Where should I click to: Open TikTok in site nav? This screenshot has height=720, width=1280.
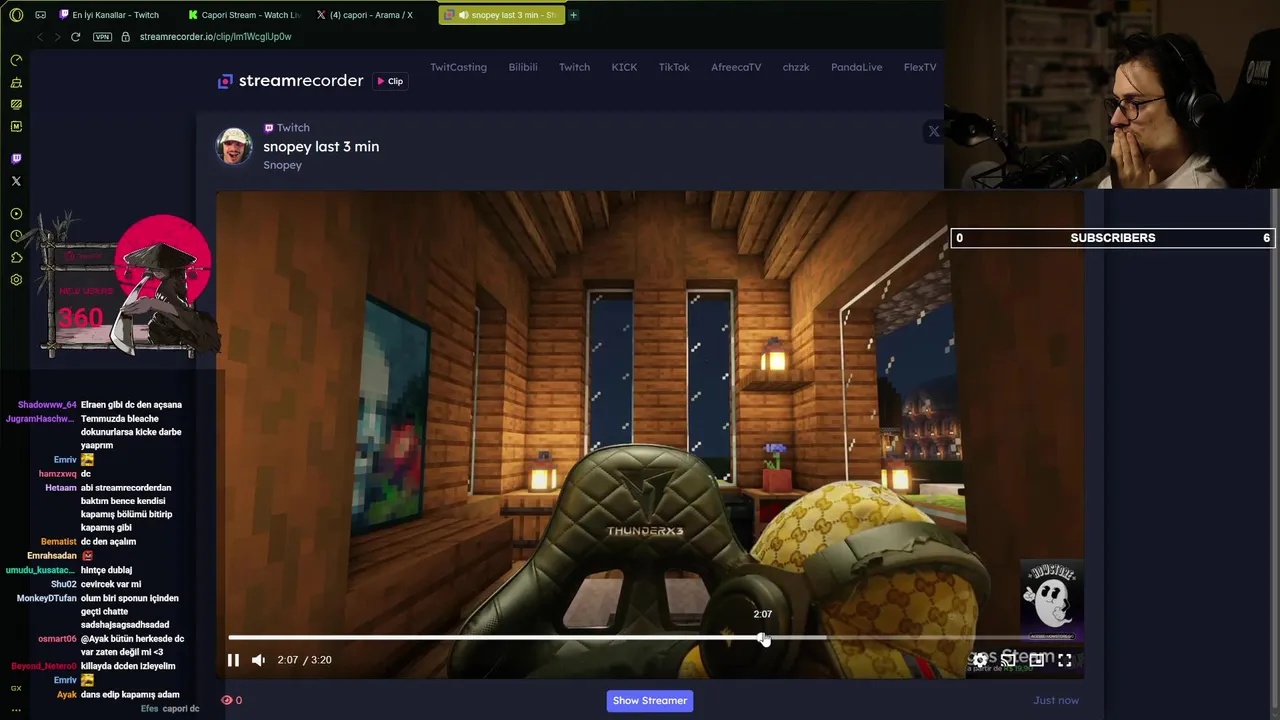(674, 67)
